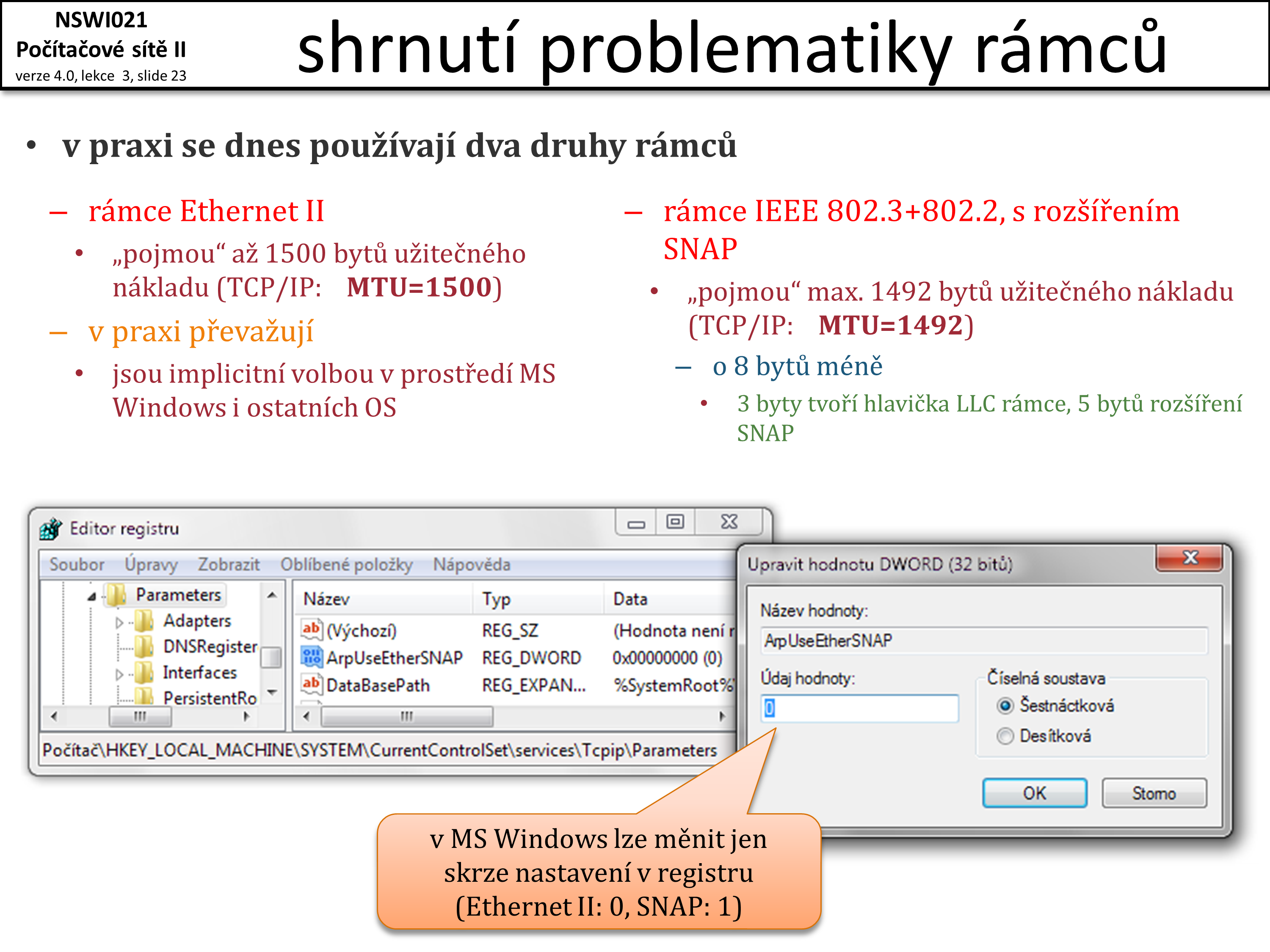This screenshot has width=1270, height=952.
Task: Click tree pane horizontal scroll left arrow
Action: 54,716
